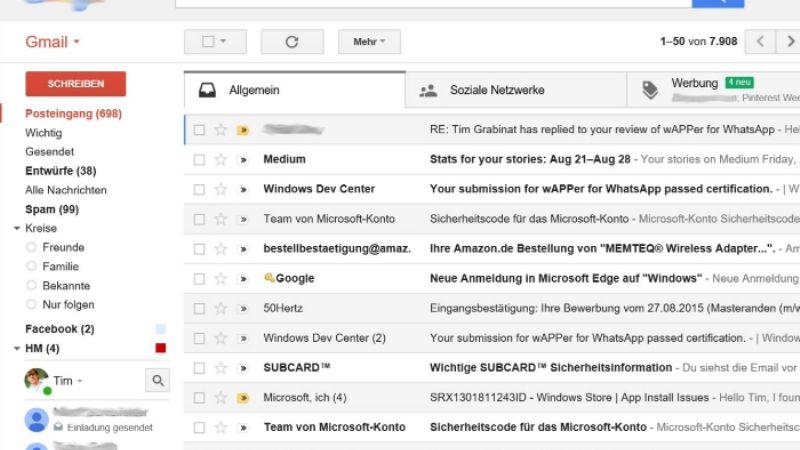Image resolution: width=800 pixels, height=450 pixels.
Task: Open the Entwürfe (38) folder
Action: (61, 171)
